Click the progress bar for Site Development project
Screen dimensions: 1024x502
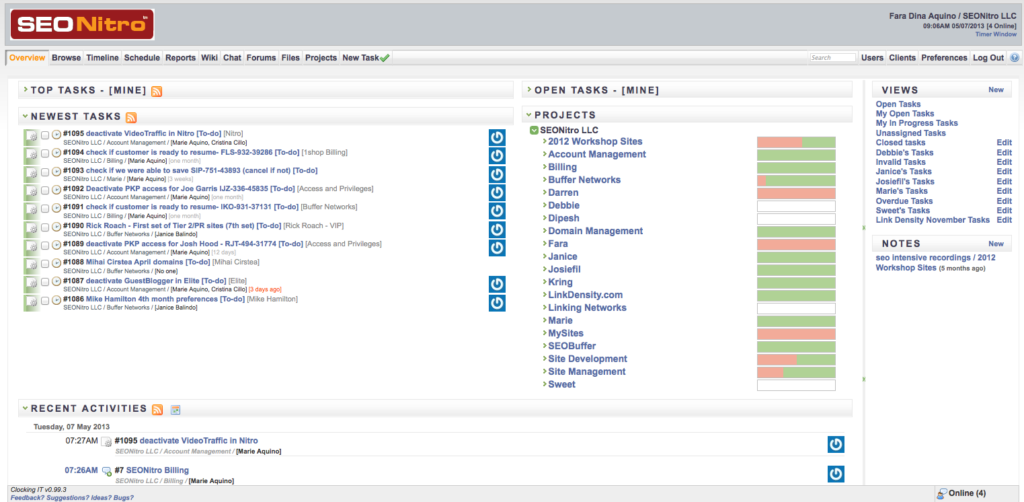796,359
